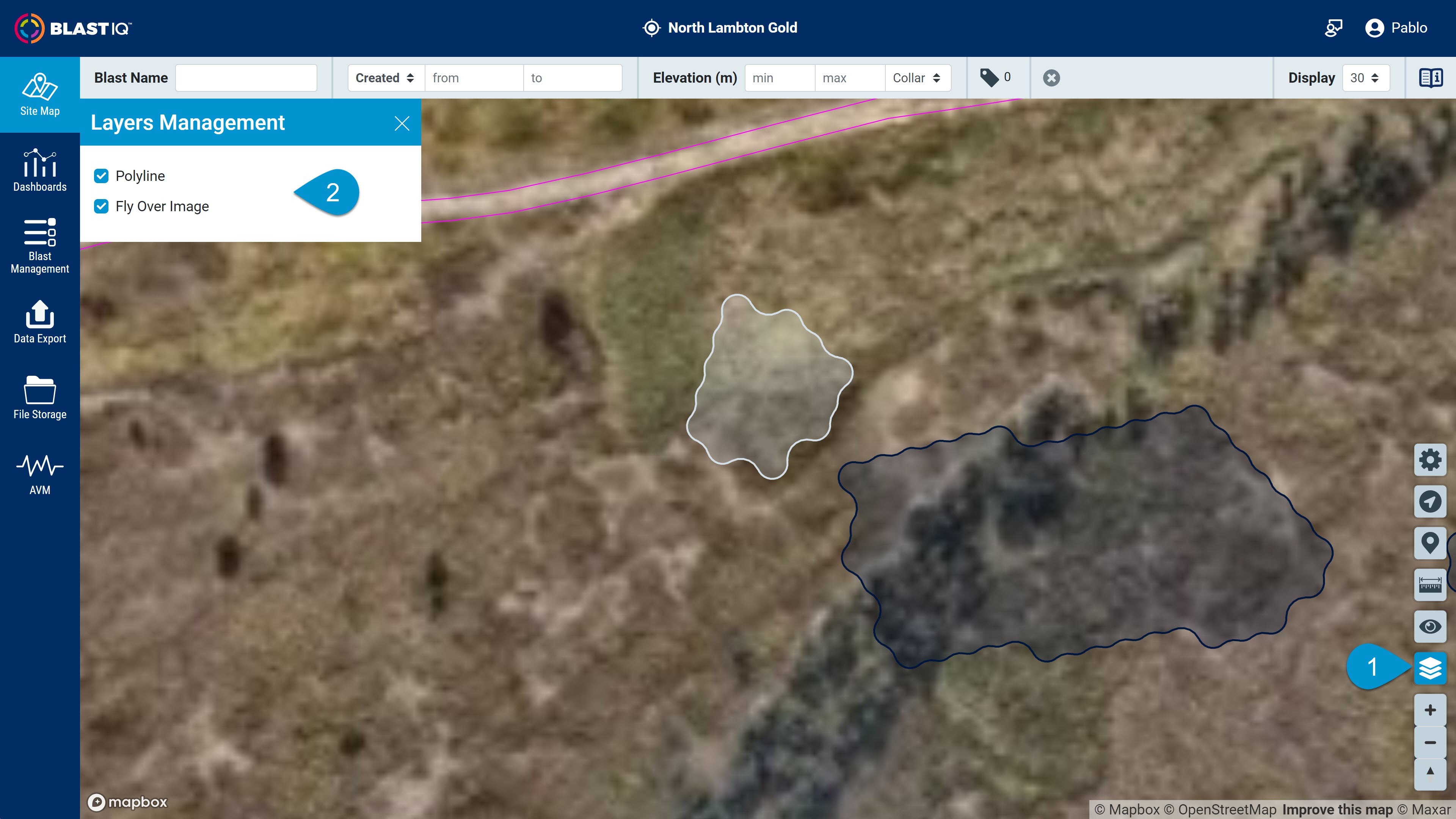Image resolution: width=1456 pixels, height=819 pixels.
Task: Click the Blast Name input field
Action: [x=246, y=78]
